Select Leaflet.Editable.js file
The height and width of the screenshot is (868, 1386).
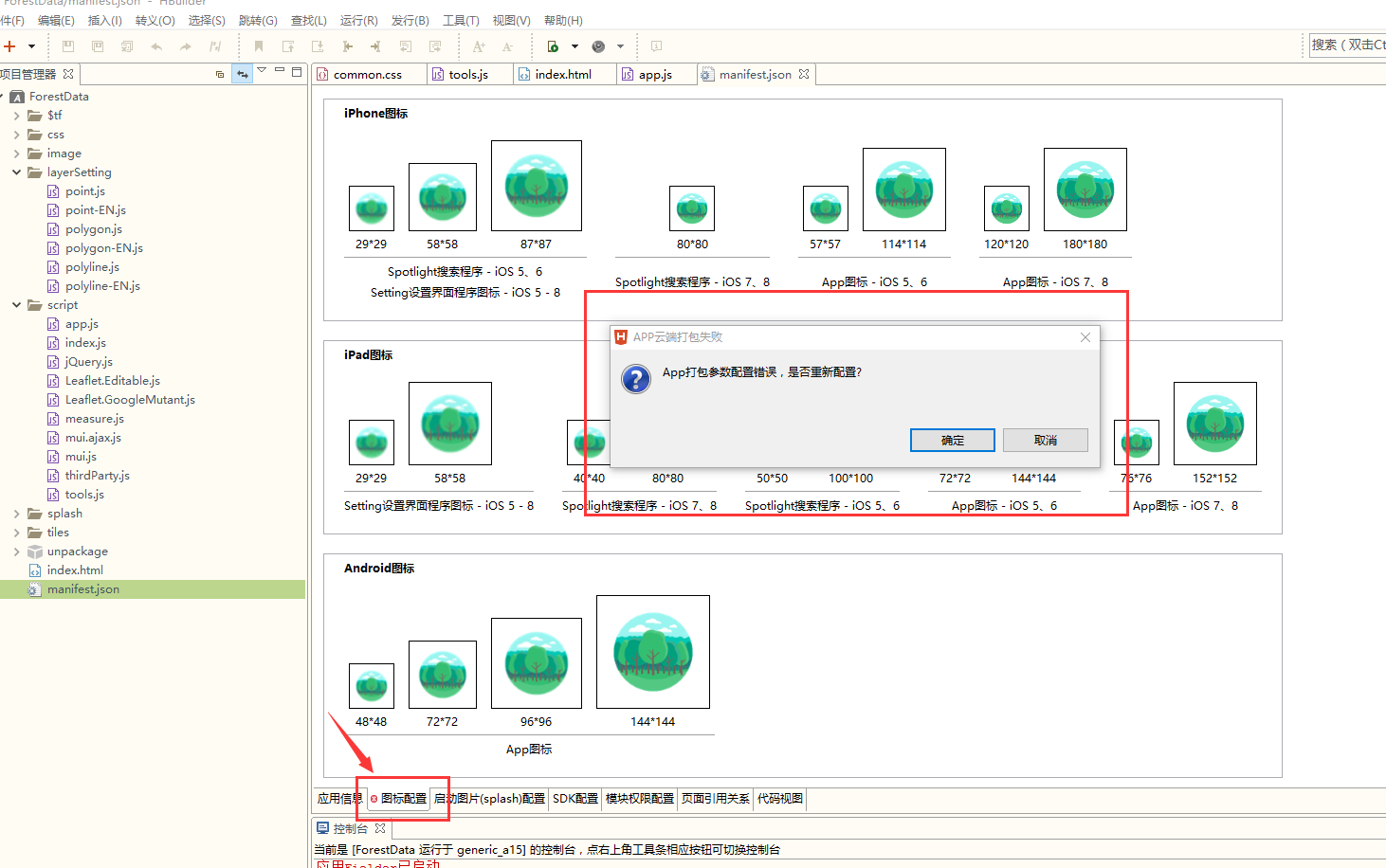coord(113,381)
